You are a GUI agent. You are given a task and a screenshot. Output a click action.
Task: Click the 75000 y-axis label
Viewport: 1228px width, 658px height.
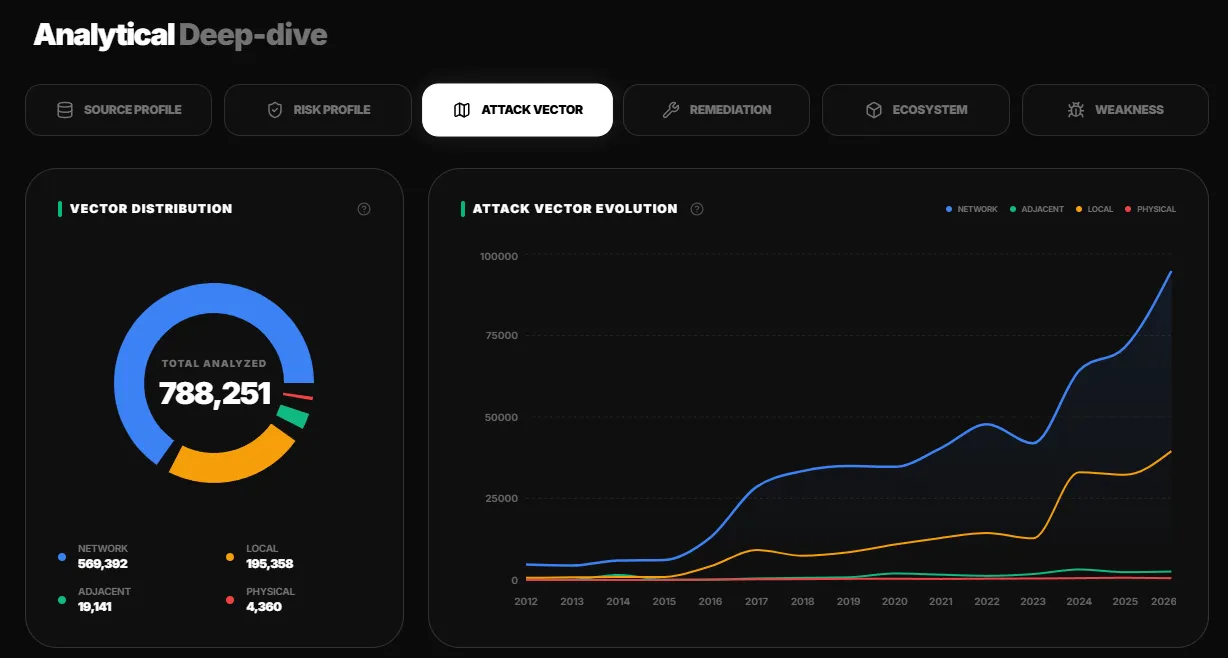pyautogui.click(x=502, y=336)
